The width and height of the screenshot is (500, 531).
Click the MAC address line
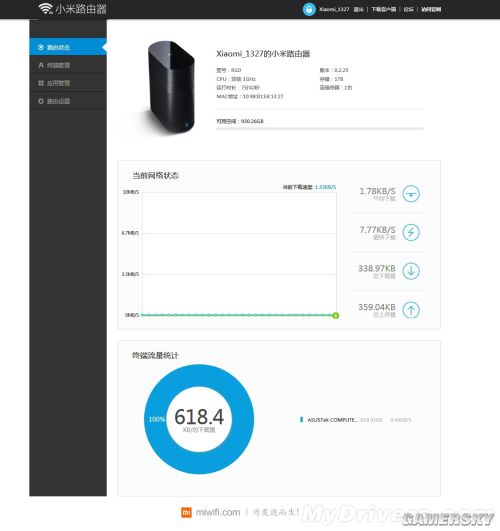point(250,97)
